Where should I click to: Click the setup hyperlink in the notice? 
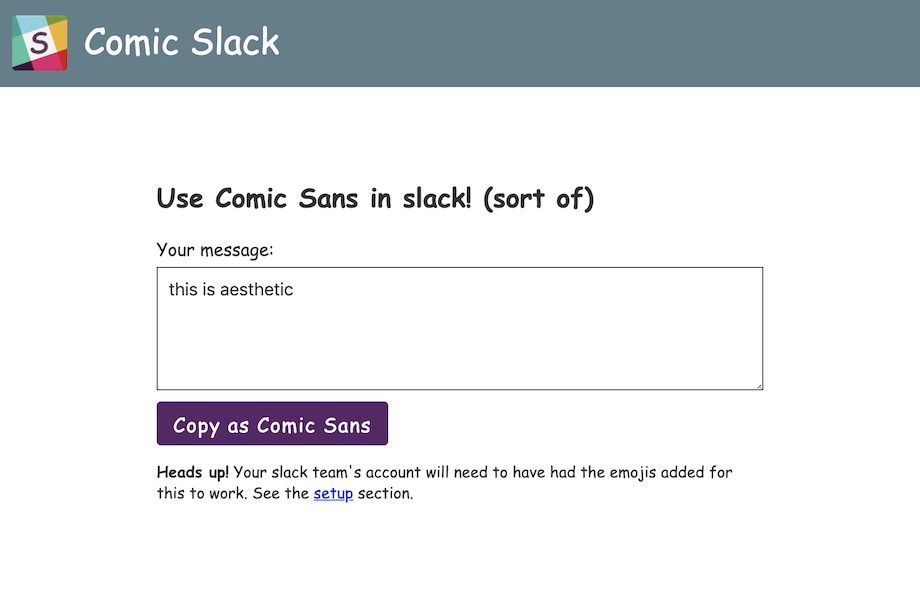click(333, 493)
